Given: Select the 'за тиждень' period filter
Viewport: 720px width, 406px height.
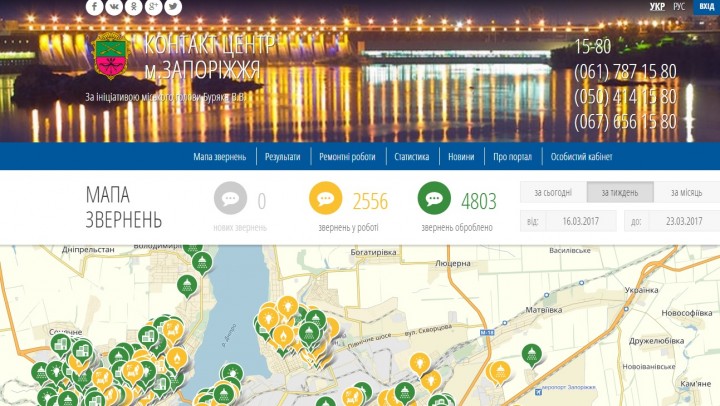Looking at the screenshot, I should point(620,192).
